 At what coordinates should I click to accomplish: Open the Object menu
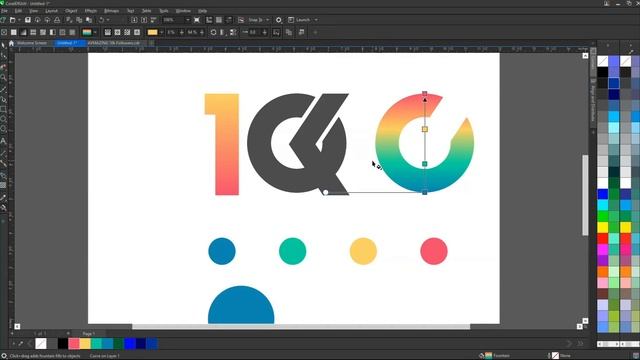(71, 11)
